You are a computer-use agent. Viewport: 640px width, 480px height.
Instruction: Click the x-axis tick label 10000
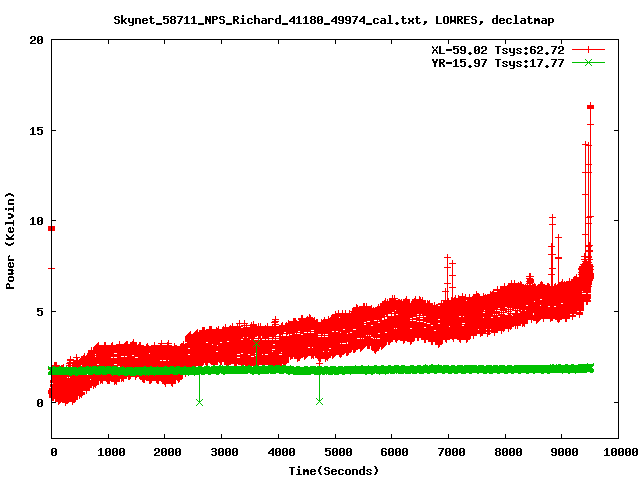[x=621, y=452]
